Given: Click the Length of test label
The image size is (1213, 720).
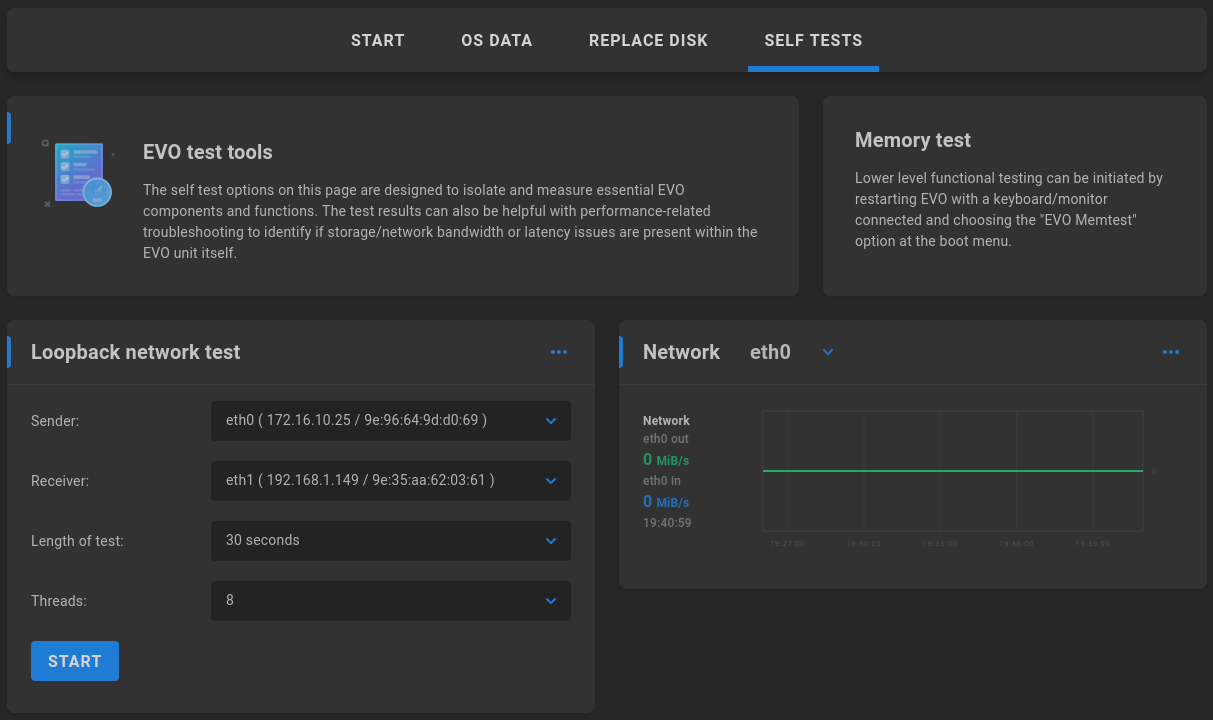Looking at the screenshot, I should coord(77,541).
